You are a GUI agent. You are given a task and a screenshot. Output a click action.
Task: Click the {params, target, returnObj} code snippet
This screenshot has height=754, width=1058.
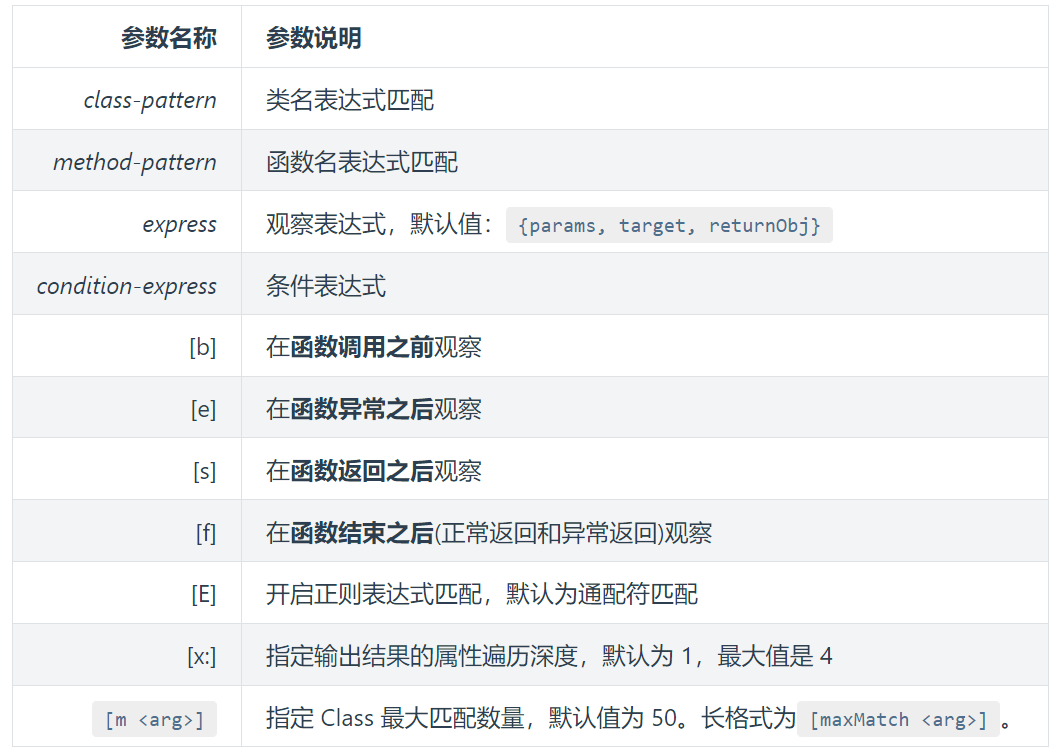point(669,225)
